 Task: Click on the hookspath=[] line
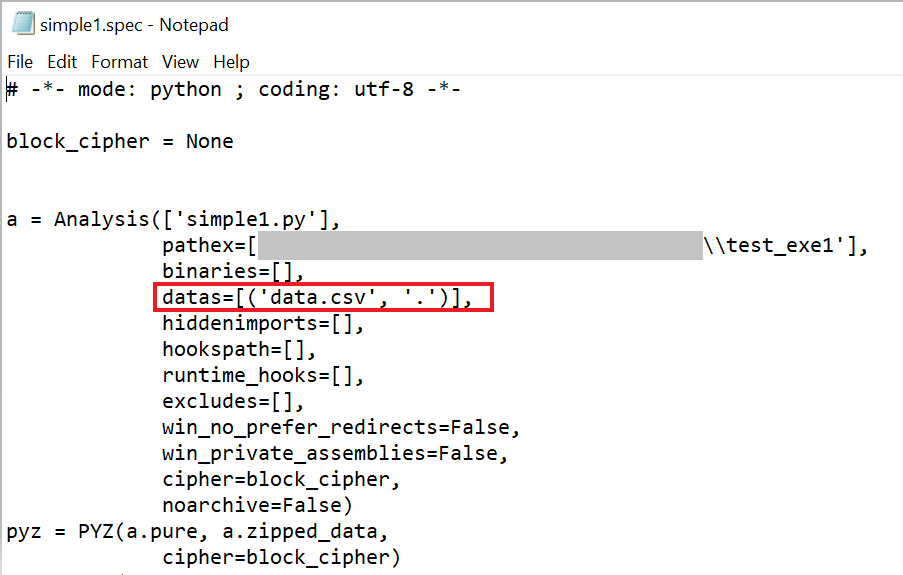238,349
